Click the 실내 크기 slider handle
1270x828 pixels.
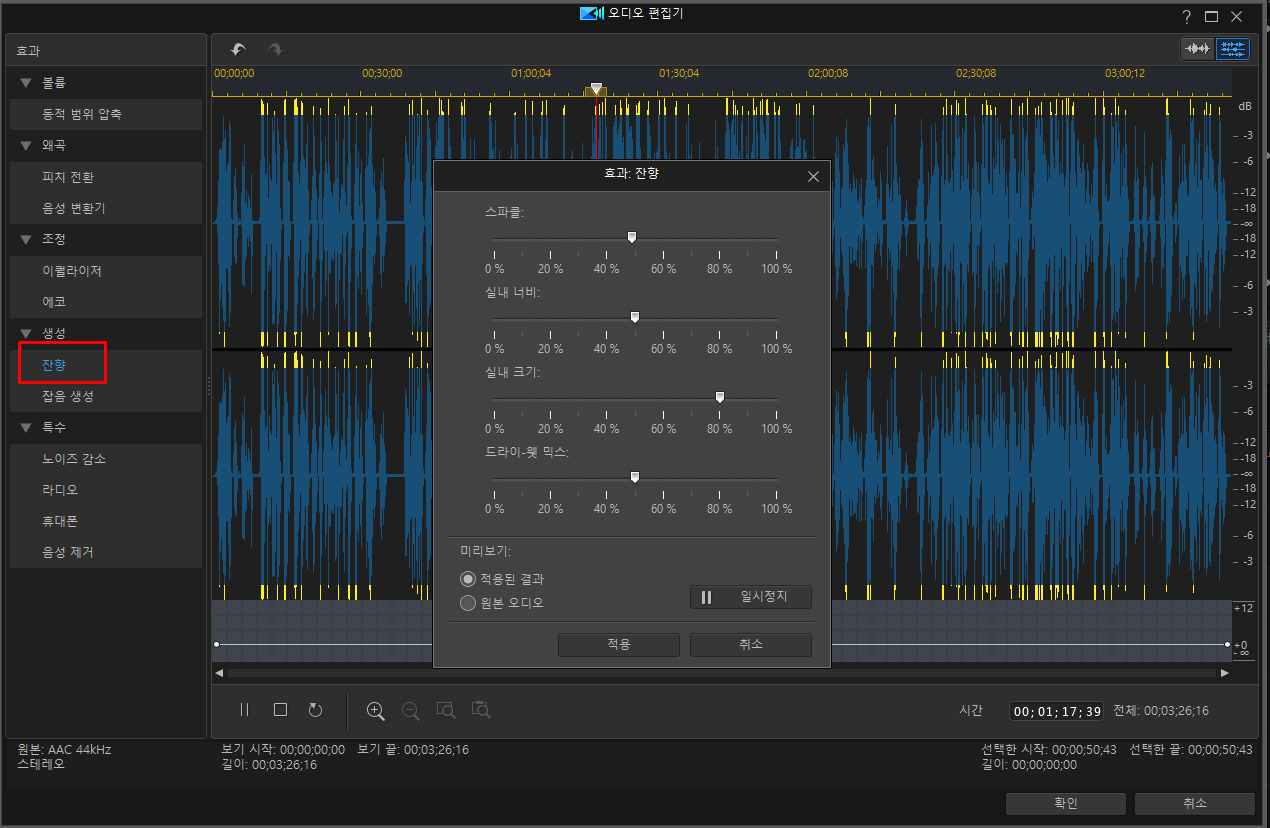720,398
